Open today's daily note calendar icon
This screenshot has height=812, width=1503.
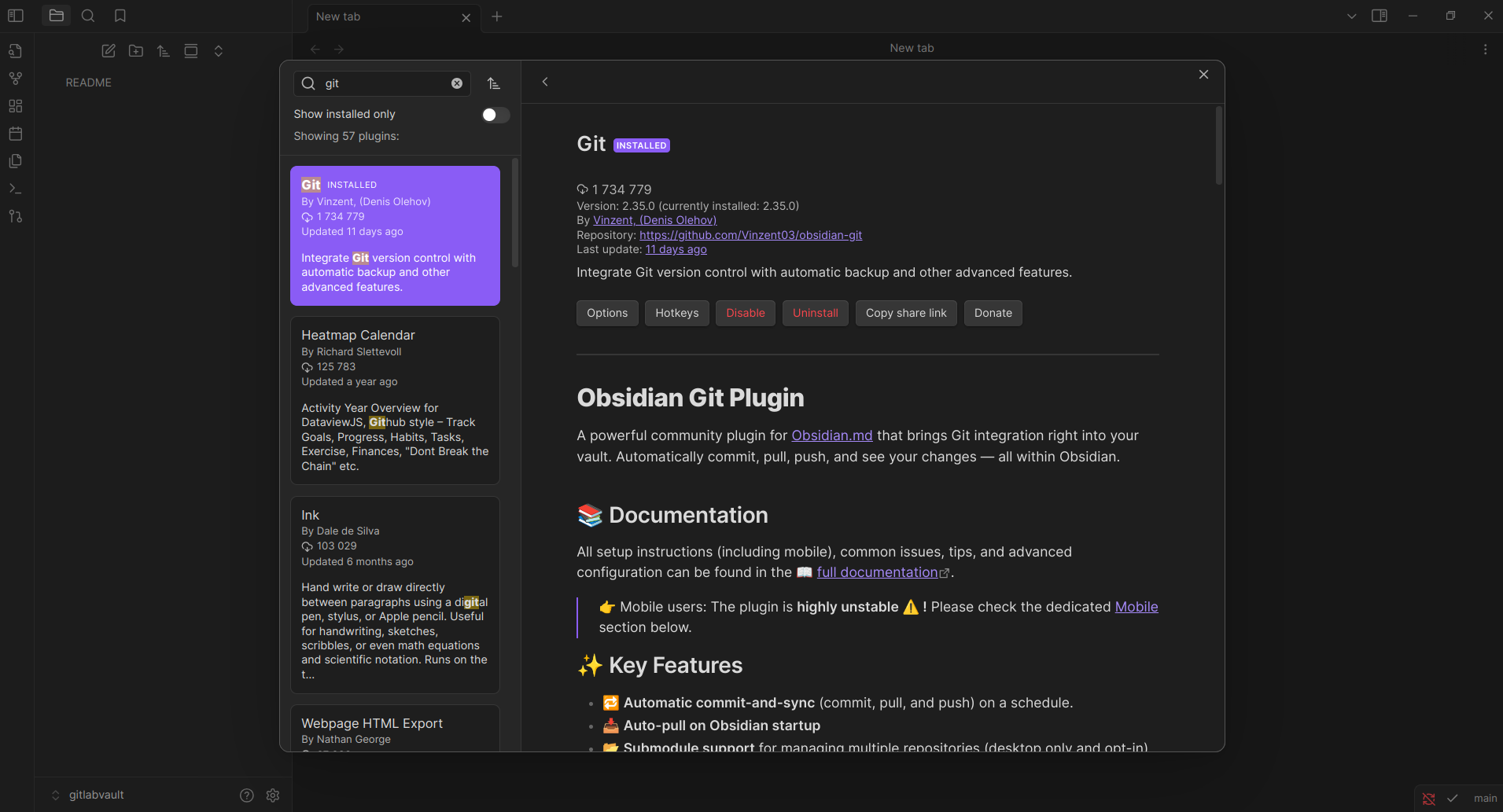[16, 134]
